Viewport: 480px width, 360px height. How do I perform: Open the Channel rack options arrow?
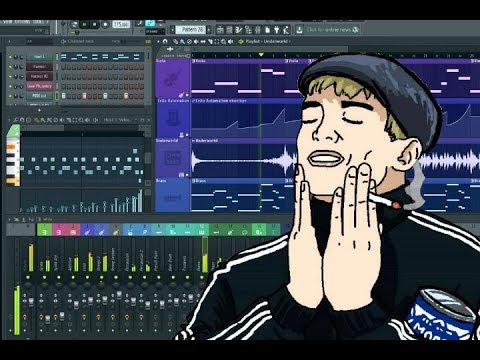[x=9, y=41]
